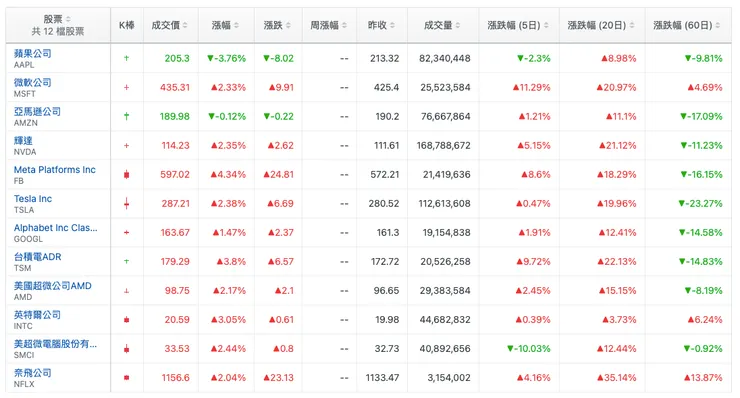This screenshot has height=398, width=740.
Task: Select Tesla 60-day value ▼-23.27%
Action: pyautogui.click(x=700, y=203)
